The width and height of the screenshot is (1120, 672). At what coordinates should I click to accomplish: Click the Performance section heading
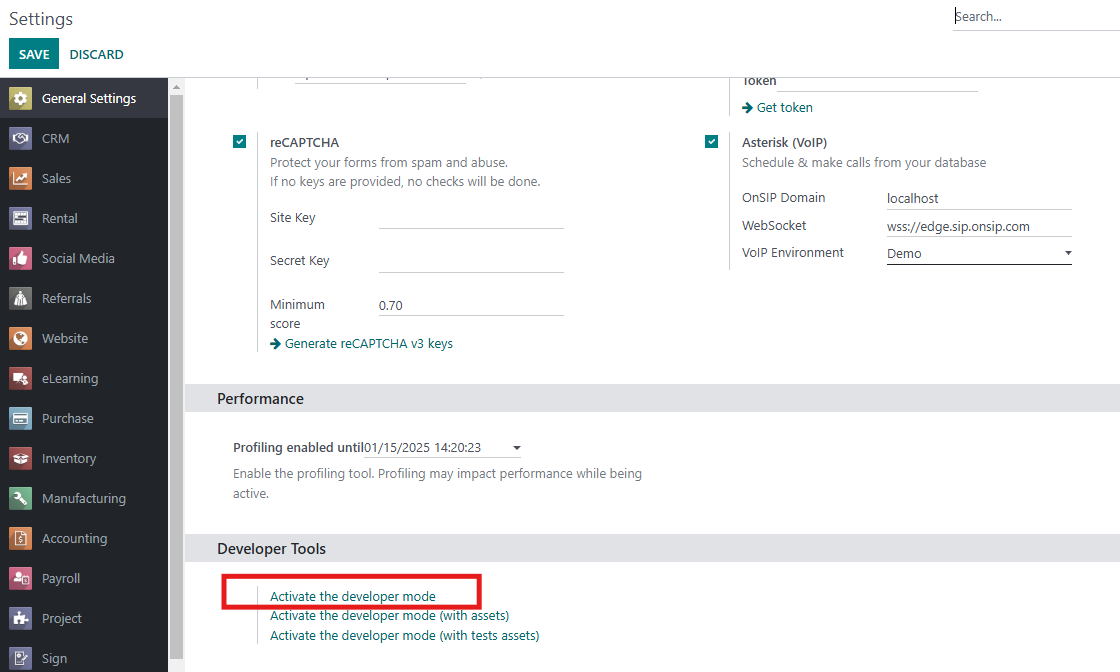pos(260,398)
